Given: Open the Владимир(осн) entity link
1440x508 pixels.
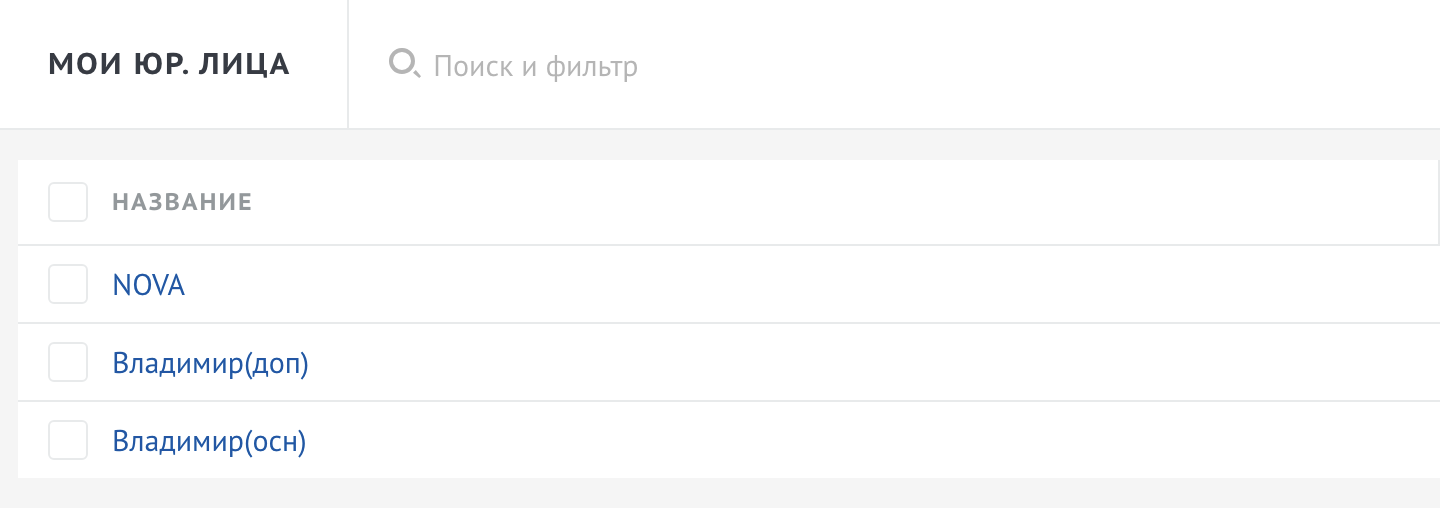Looking at the screenshot, I should [208, 441].
